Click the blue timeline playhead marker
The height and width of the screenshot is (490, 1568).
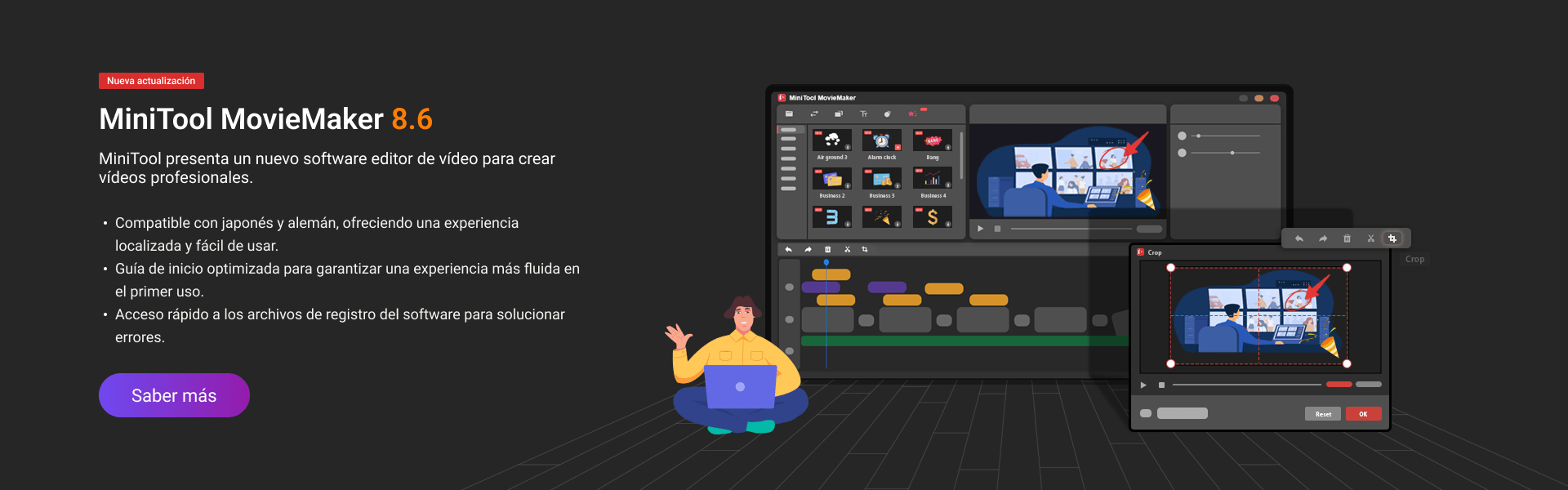point(826,262)
